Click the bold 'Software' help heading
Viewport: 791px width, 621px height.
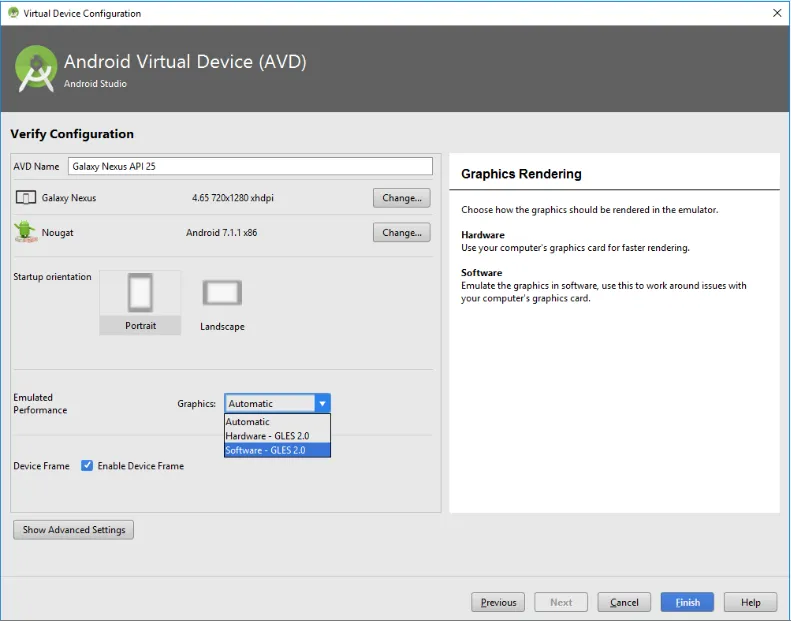pos(481,272)
